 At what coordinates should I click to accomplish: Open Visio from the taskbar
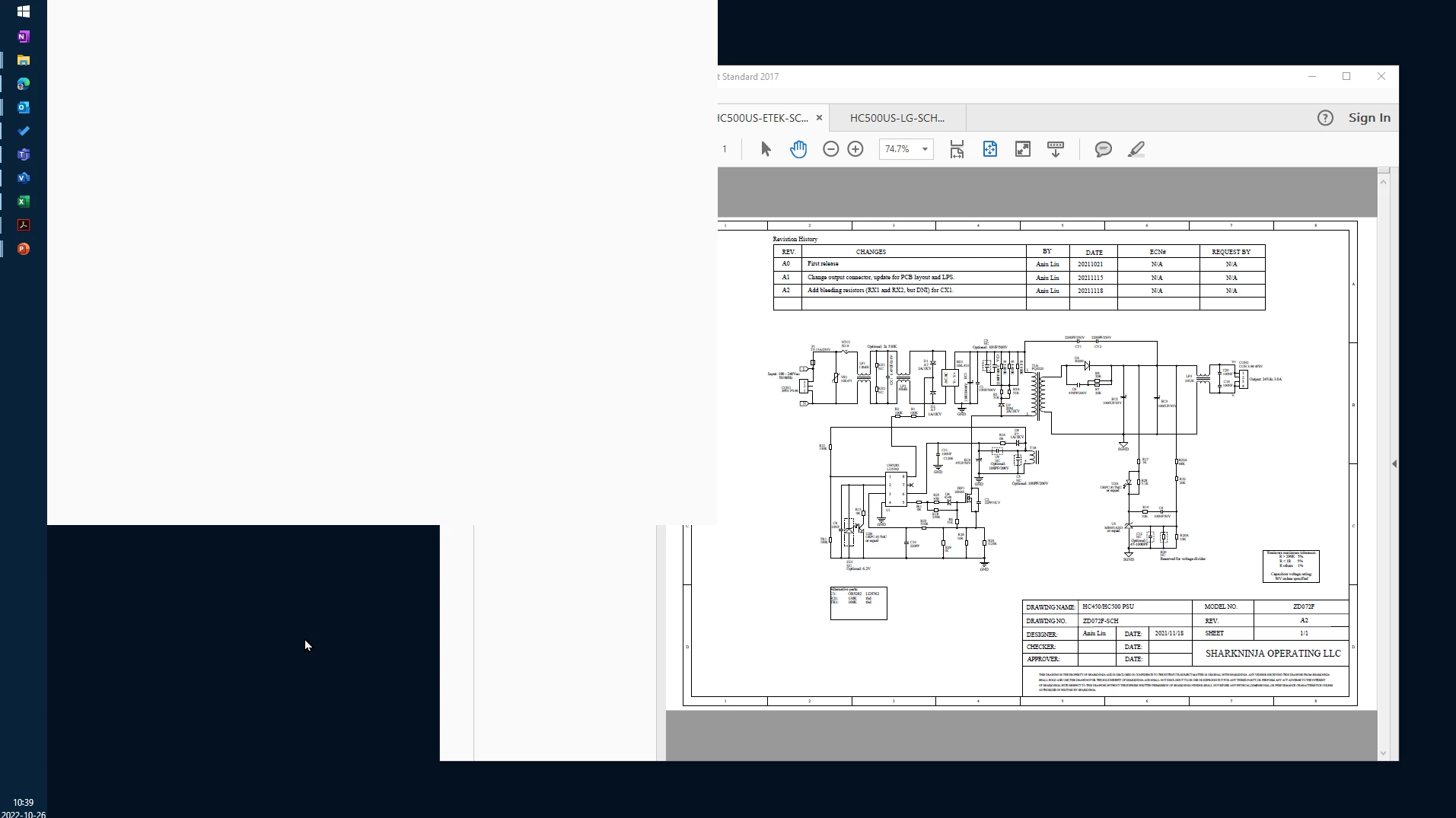point(24,178)
